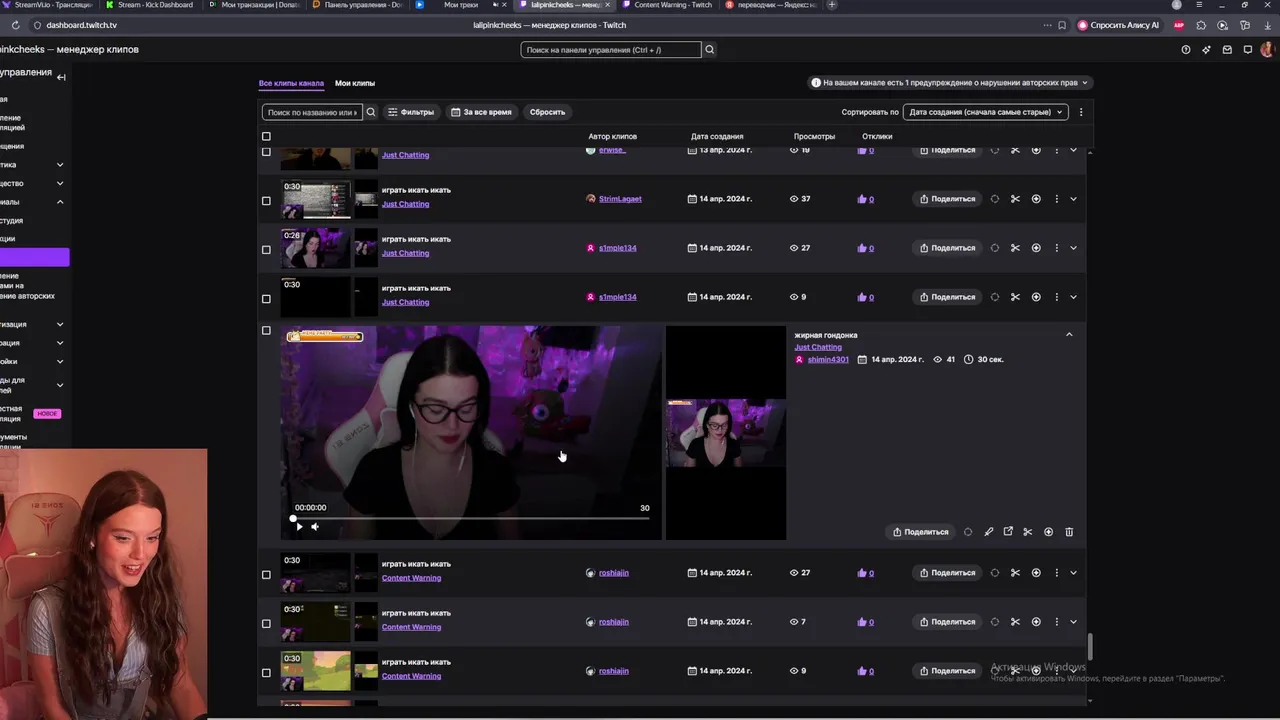Click the clip search magnifier beside the title search
1280x720 pixels.
[371, 112]
